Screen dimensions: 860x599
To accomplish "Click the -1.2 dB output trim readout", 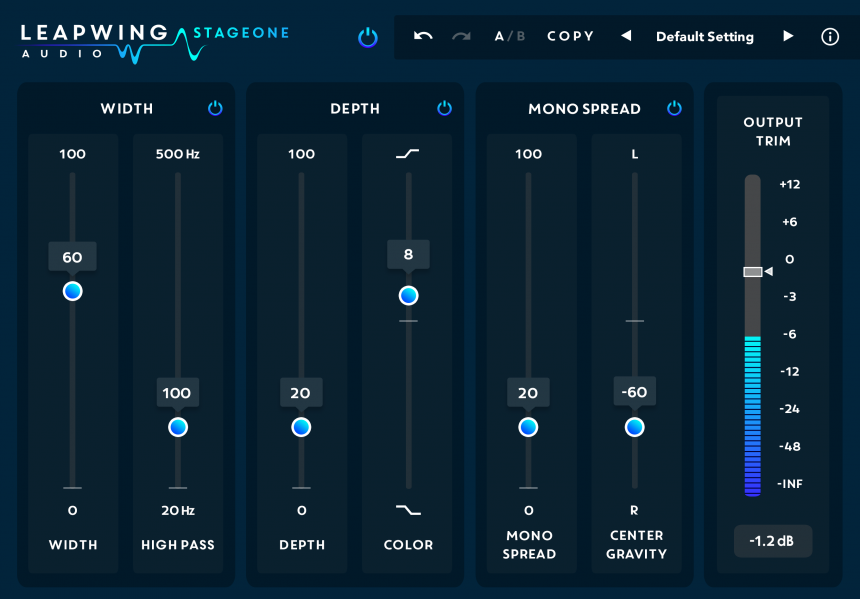I will pyautogui.click(x=772, y=541).
